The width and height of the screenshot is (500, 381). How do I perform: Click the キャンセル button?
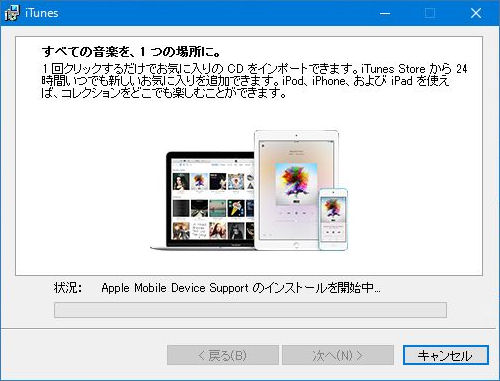pyautogui.click(x=446, y=355)
